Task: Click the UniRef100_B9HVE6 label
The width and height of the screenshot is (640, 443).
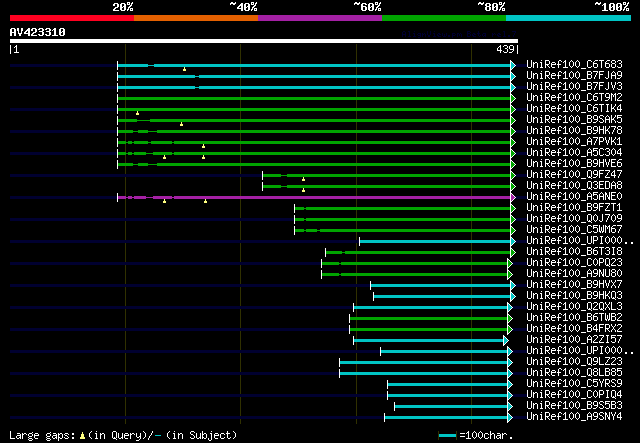Action: [x=574, y=164]
